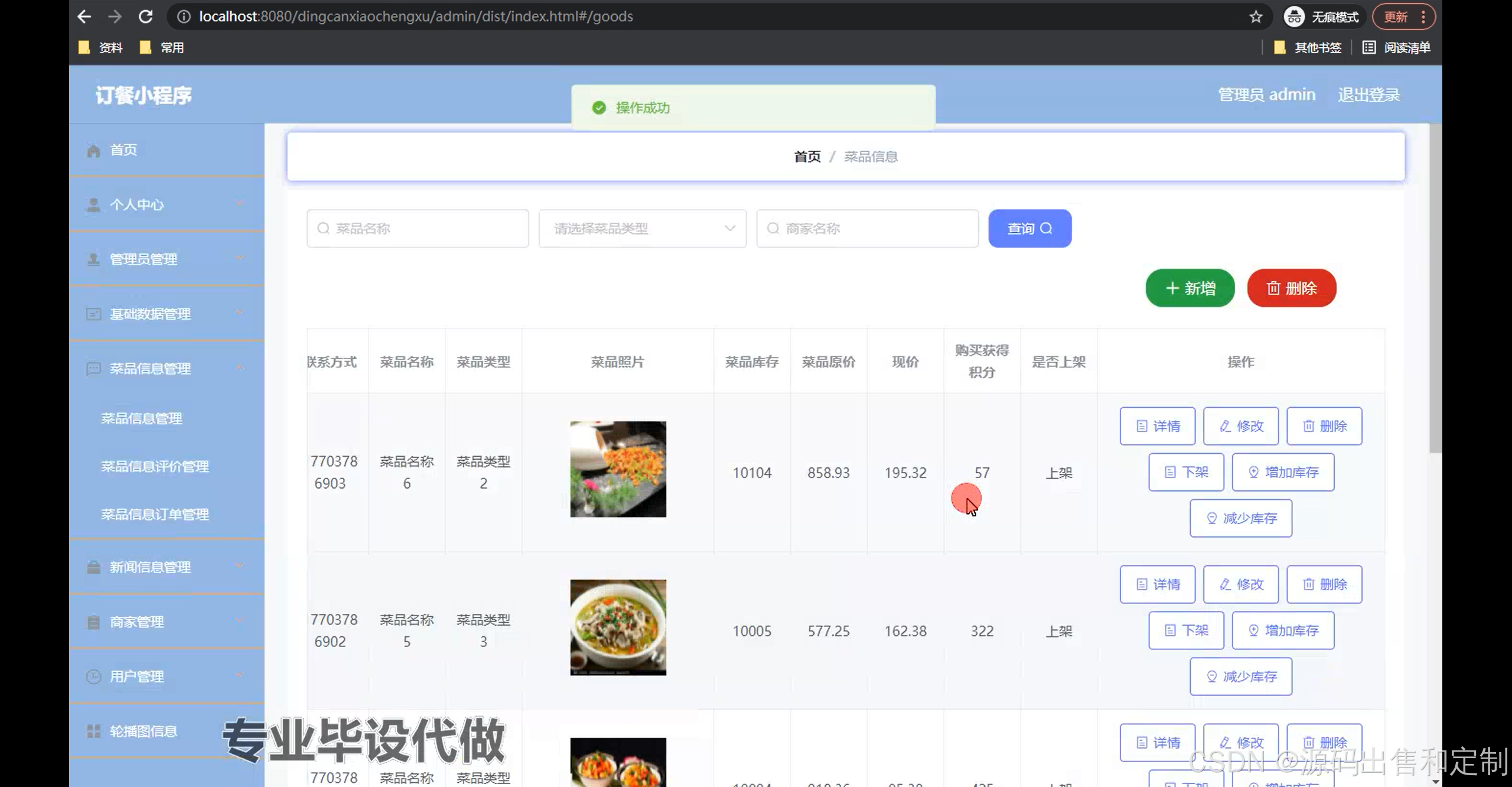The image size is (1512, 787).
Task: Bookmark page with star icon
Action: tap(1256, 17)
